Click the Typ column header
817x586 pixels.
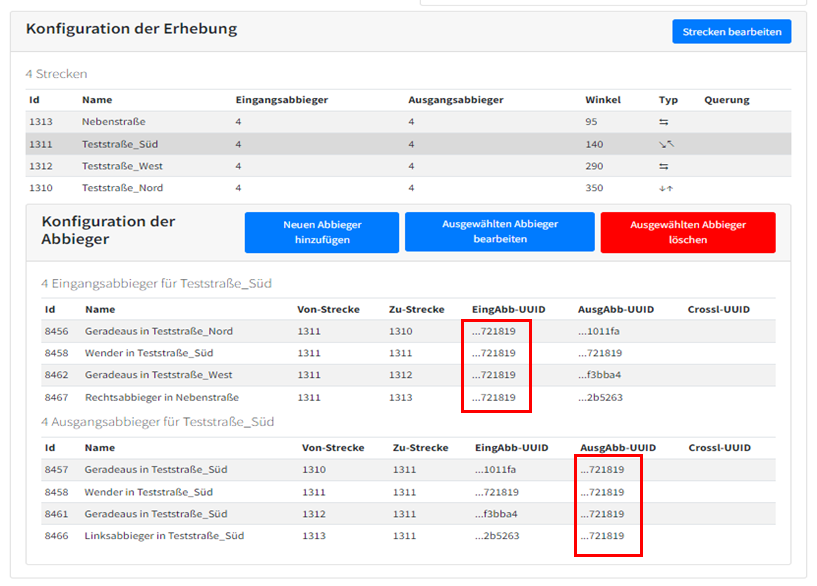(x=668, y=100)
